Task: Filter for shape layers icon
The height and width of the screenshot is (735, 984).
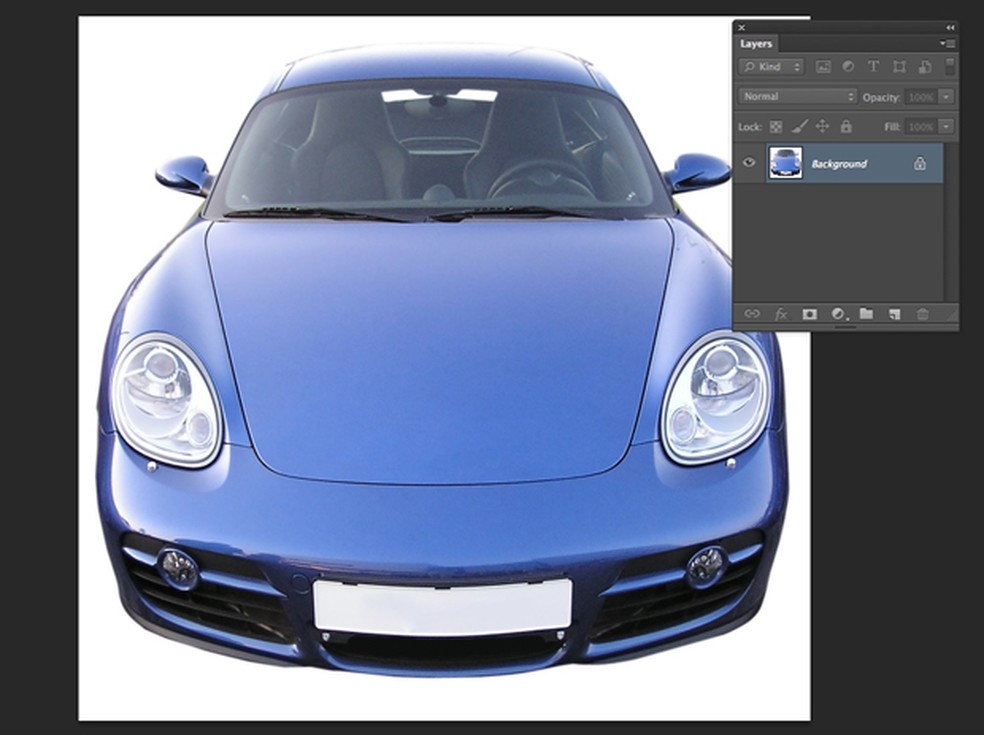Action: [x=898, y=67]
